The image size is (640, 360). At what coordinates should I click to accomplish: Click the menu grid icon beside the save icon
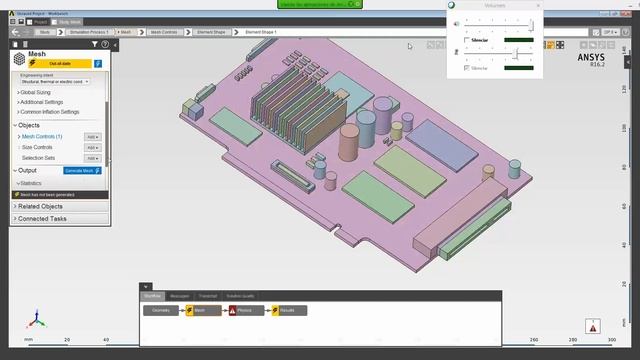tap(13, 22)
